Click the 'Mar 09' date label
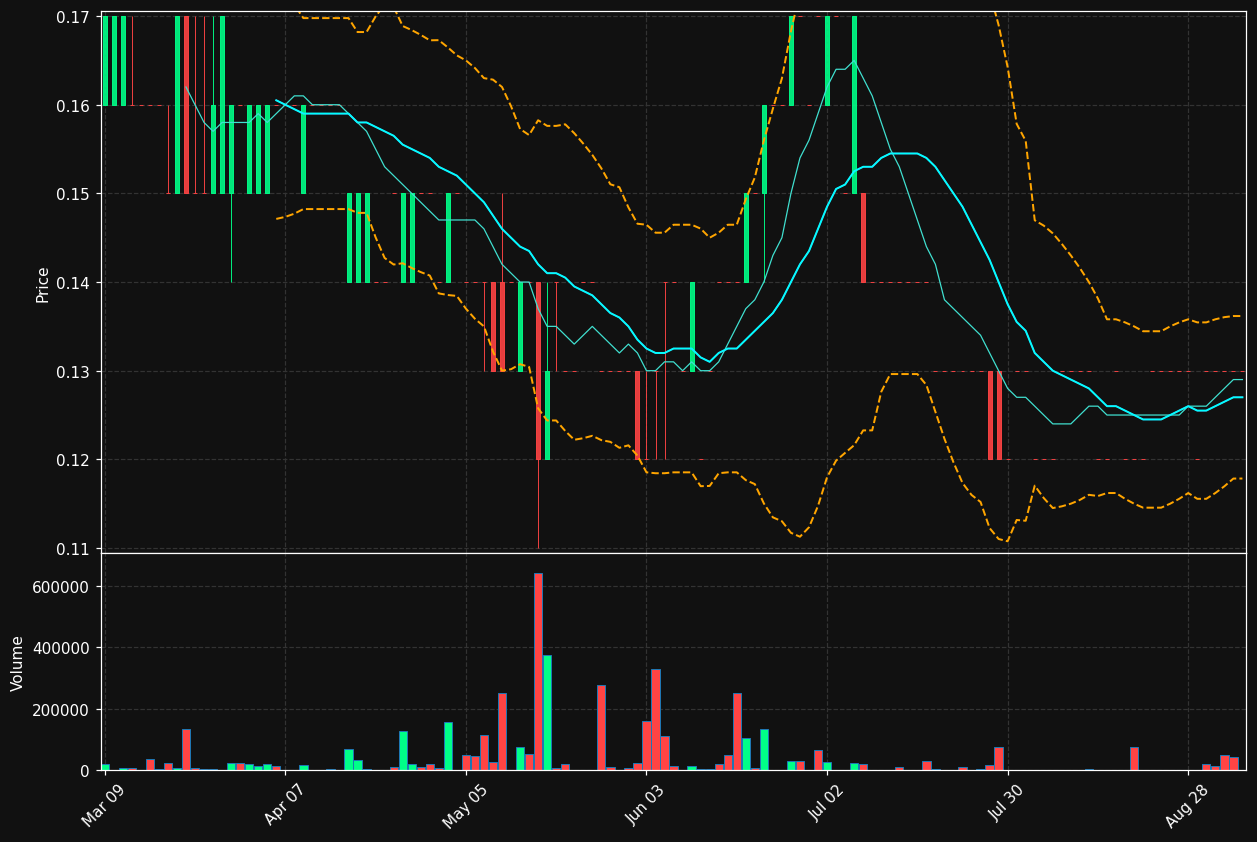The width and height of the screenshot is (1257, 842). point(102,806)
